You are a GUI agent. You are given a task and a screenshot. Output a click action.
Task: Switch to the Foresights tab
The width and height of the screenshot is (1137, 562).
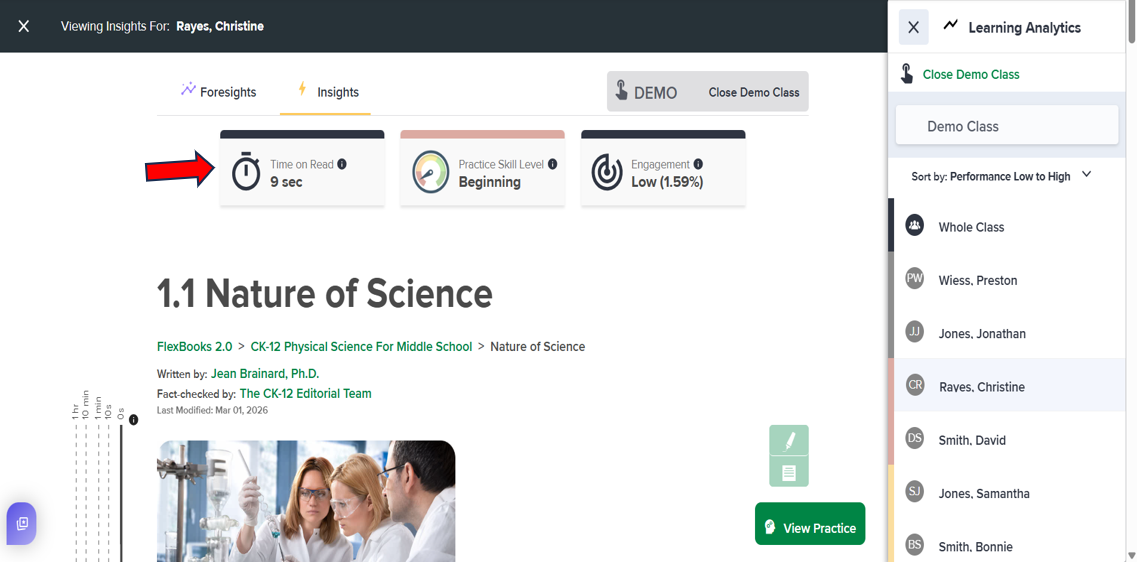click(x=218, y=92)
